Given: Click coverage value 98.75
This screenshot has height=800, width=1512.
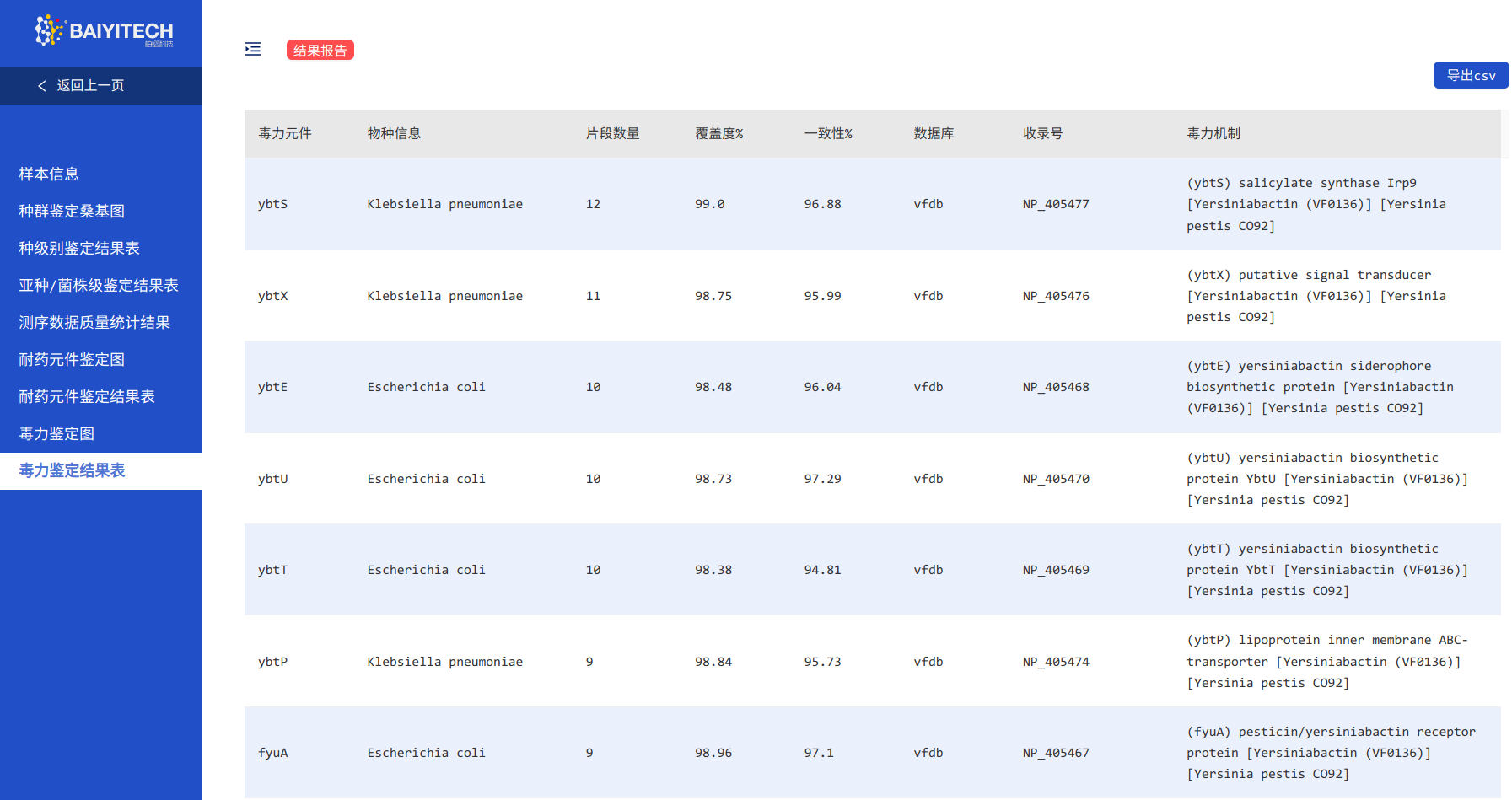Looking at the screenshot, I should tap(713, 296).
